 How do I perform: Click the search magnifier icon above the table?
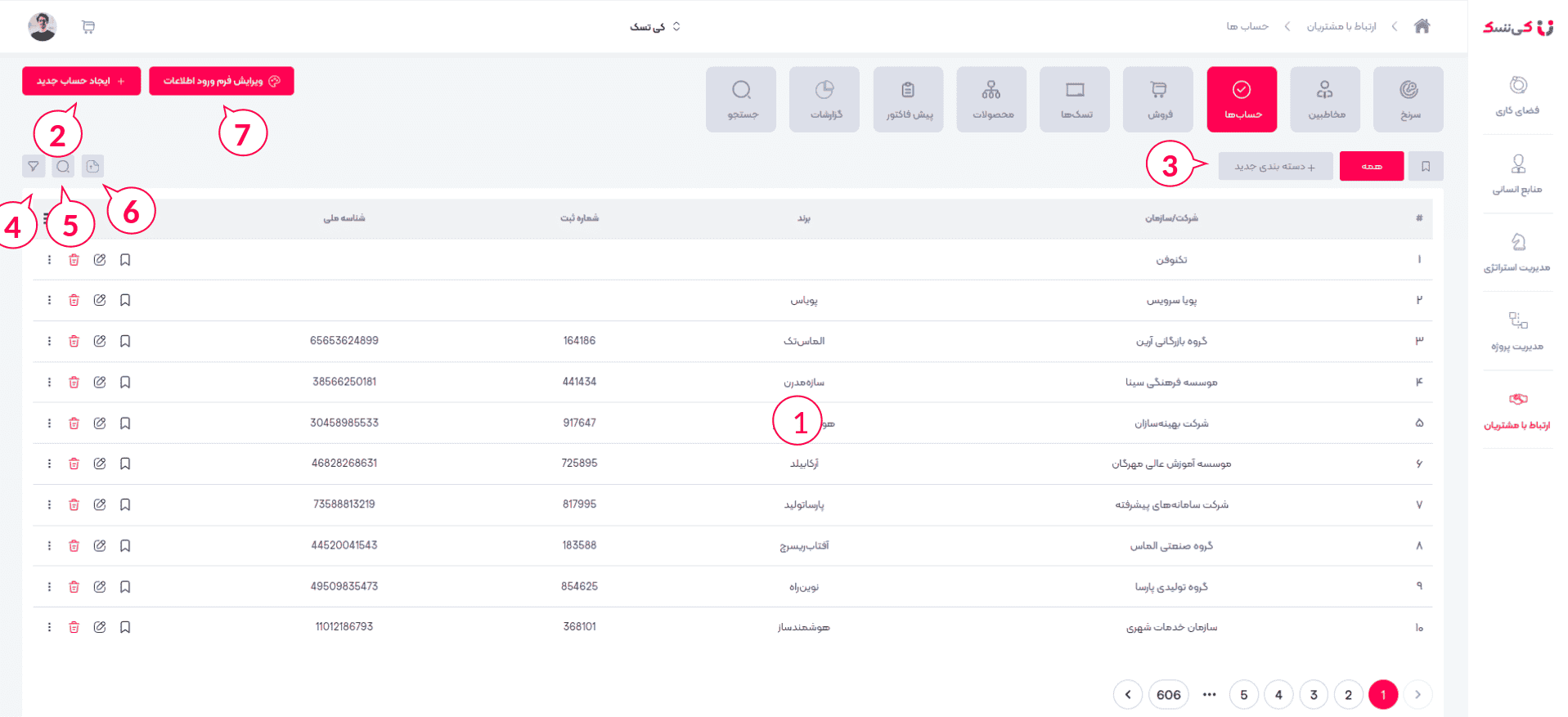click(x=63, y=167)
